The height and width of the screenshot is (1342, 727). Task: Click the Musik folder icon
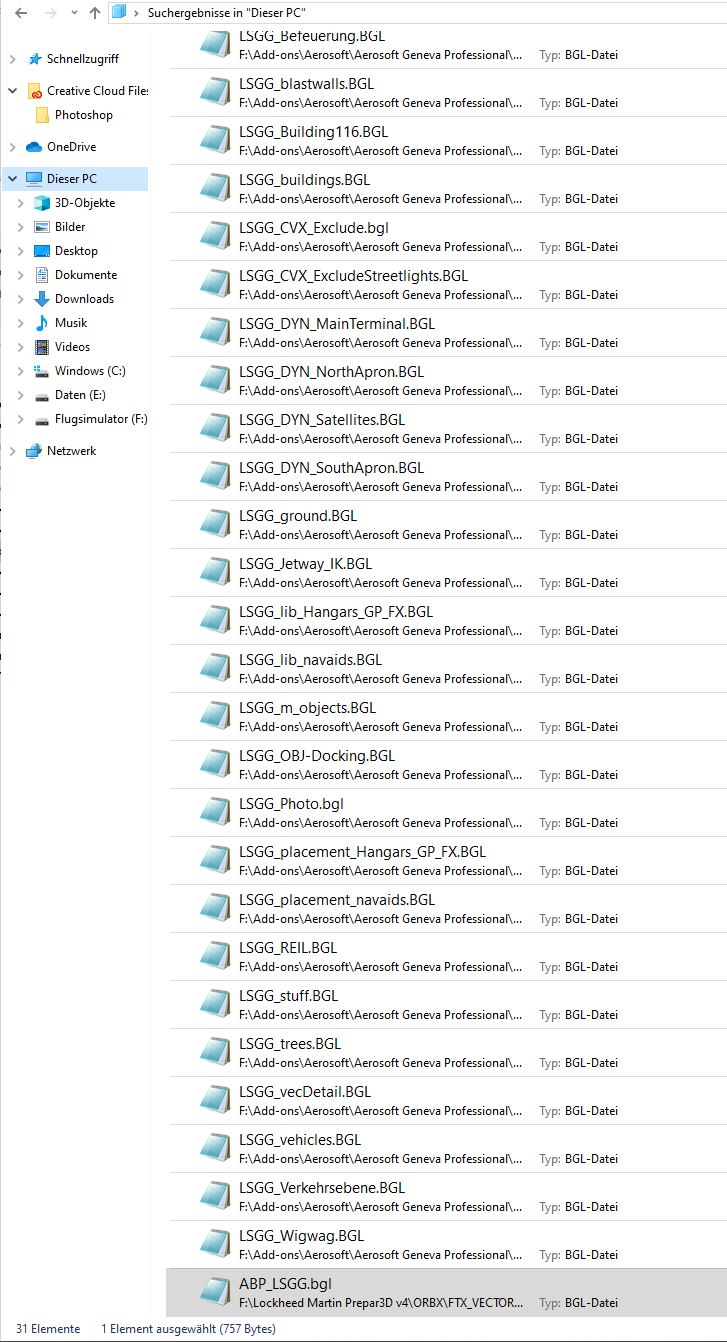click(x=42, y=323)
